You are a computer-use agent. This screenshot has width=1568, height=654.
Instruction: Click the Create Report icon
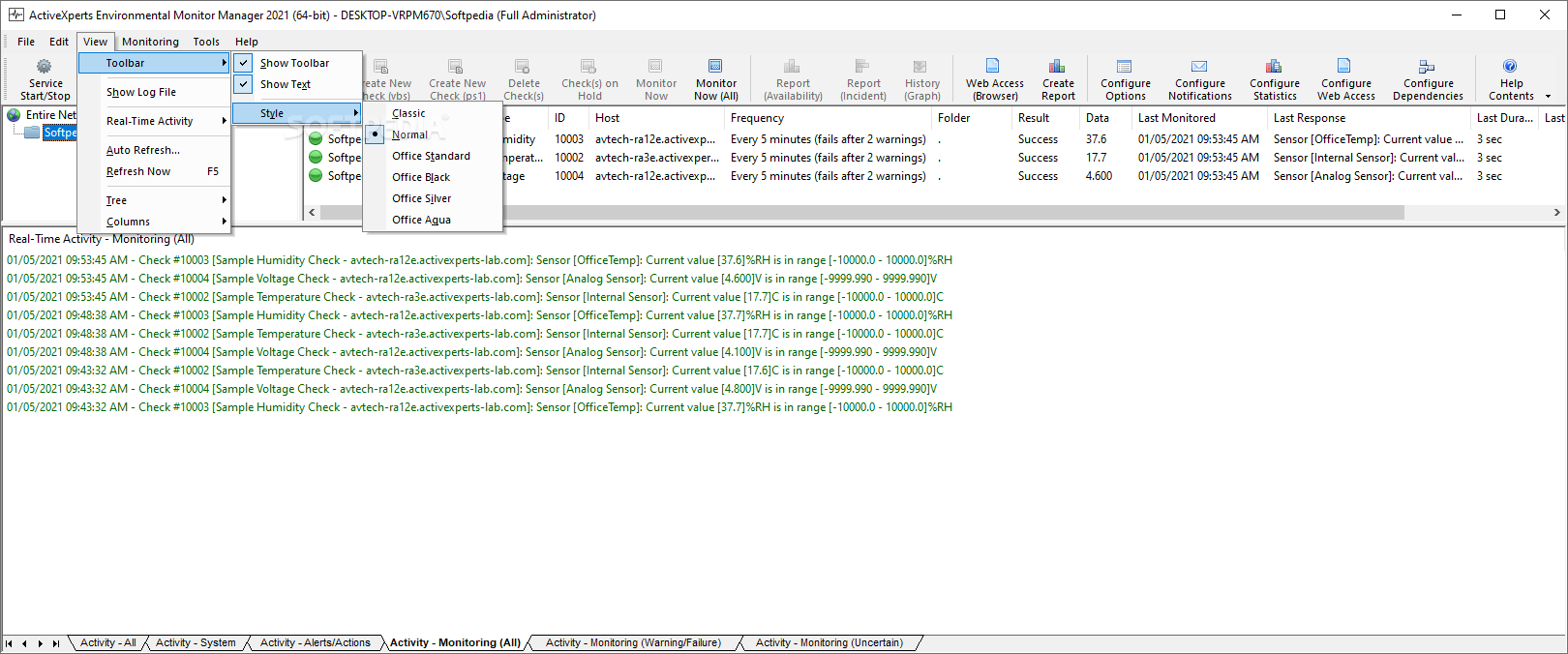[1057, 67]
